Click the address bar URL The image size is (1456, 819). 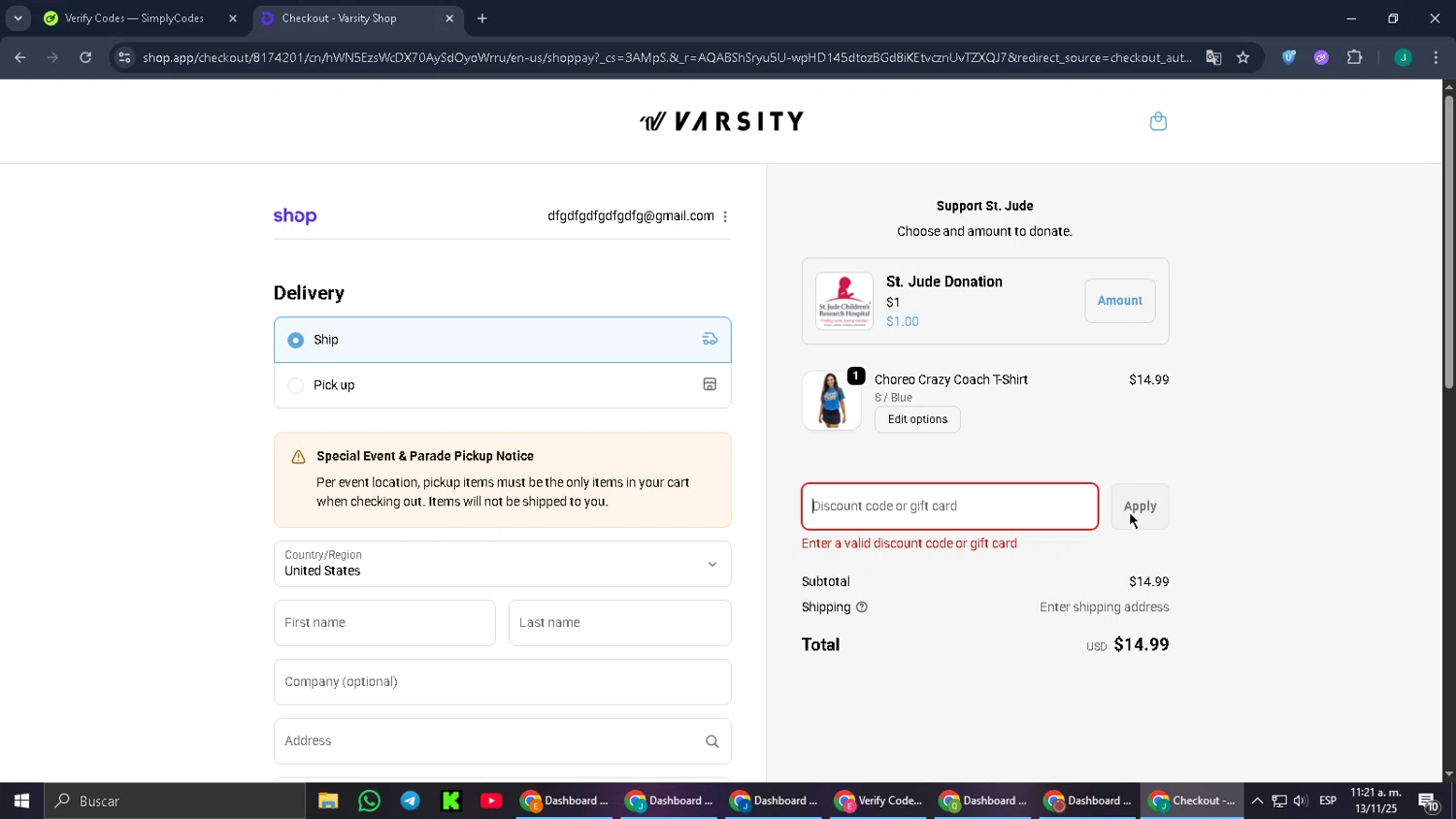[x=667, y=58]
